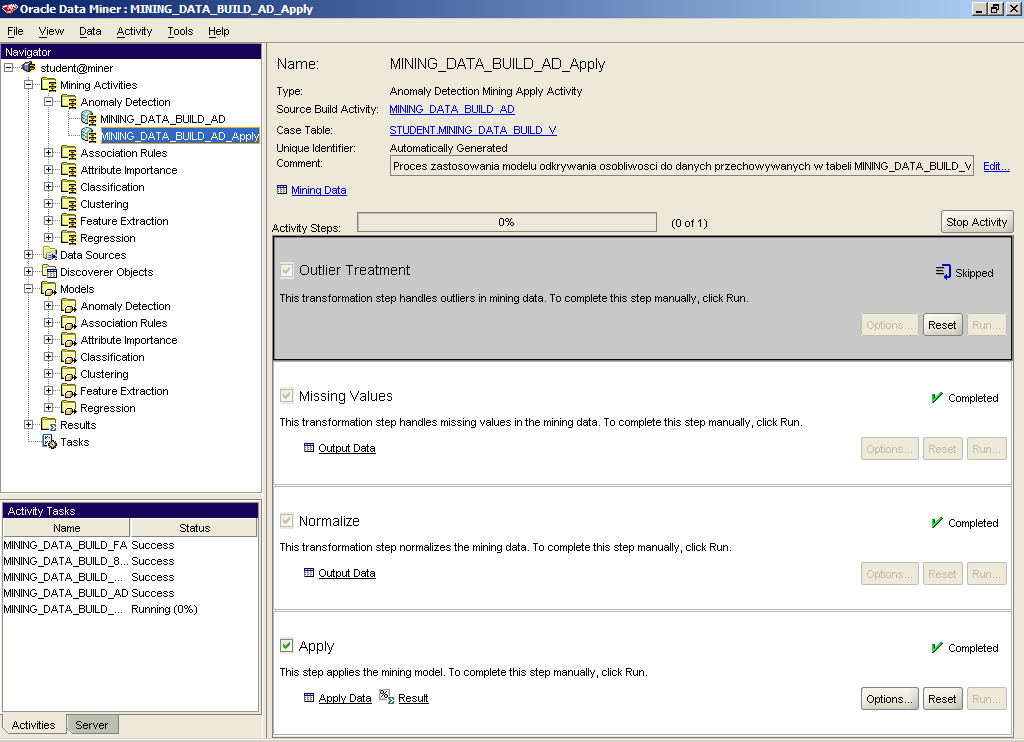Click the MINING_DATA_BUILD_AD_Apply activity icon

coord(89,136)
